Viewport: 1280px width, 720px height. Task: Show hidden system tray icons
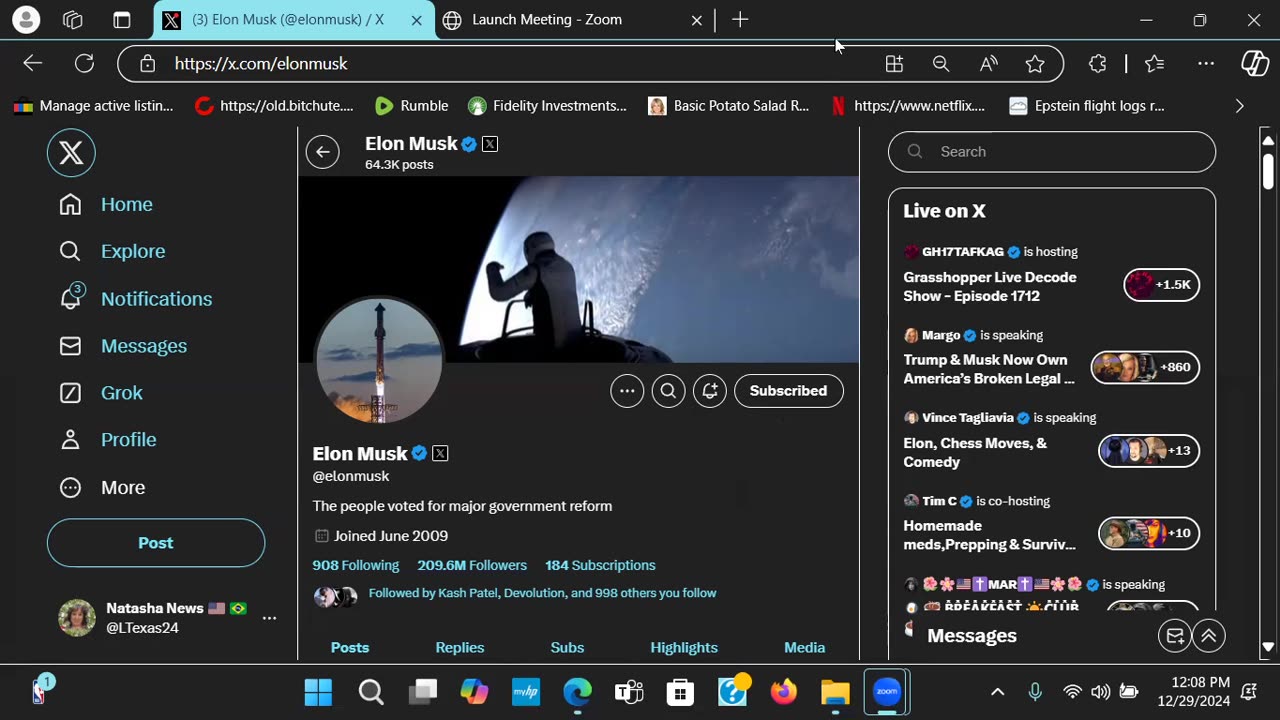(x=997, y=692)
